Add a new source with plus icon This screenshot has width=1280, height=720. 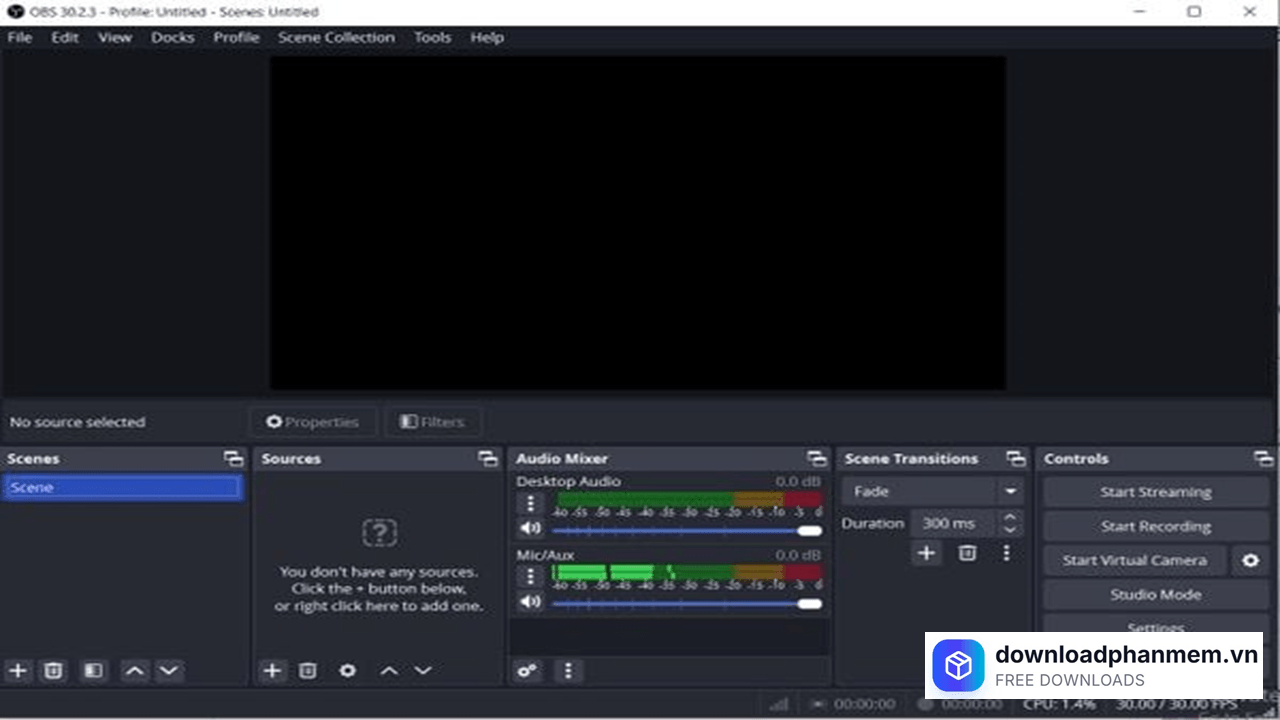272,670
